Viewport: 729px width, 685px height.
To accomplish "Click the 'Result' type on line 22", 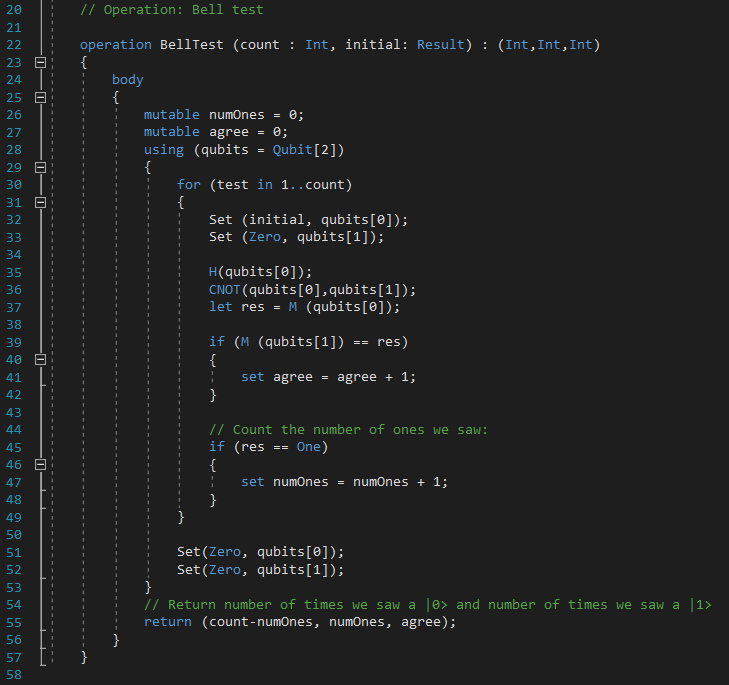I will (x=440, y=45).
